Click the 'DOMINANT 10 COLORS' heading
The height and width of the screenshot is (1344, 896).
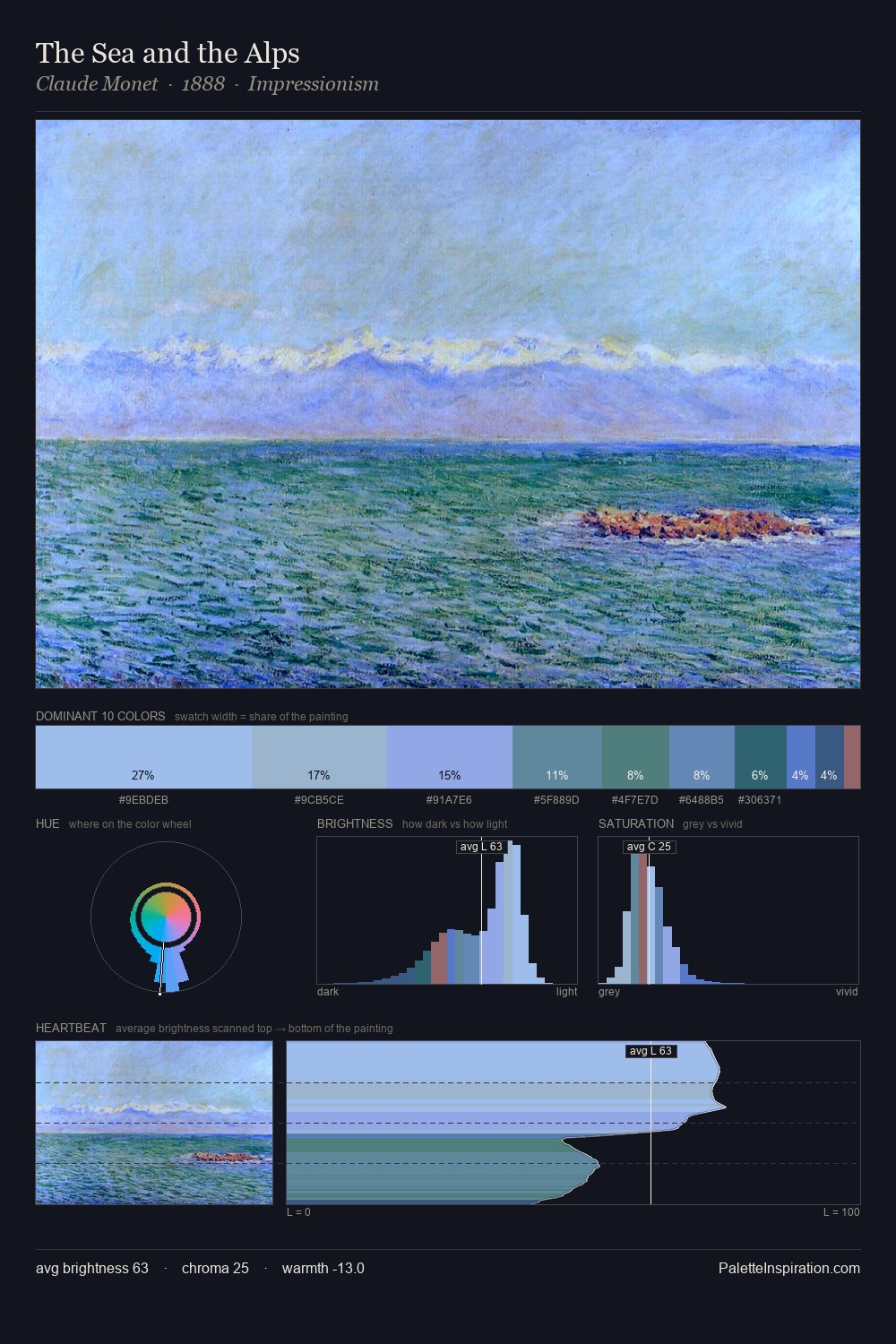100,716
